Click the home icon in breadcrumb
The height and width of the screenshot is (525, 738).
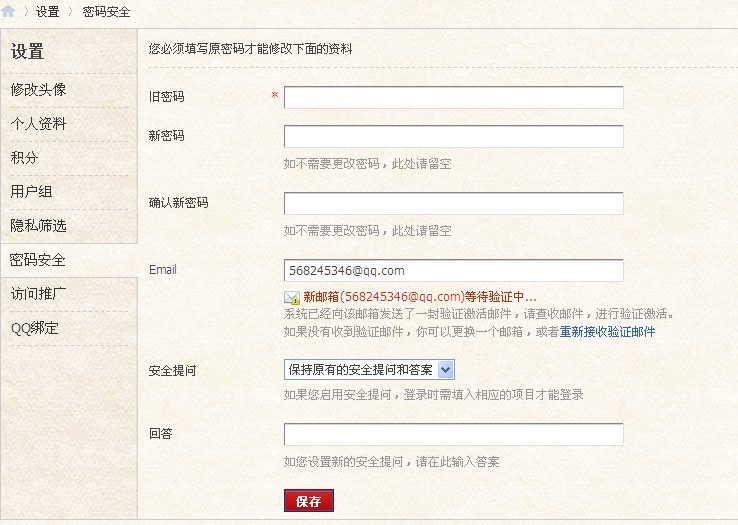click(9, 11)
